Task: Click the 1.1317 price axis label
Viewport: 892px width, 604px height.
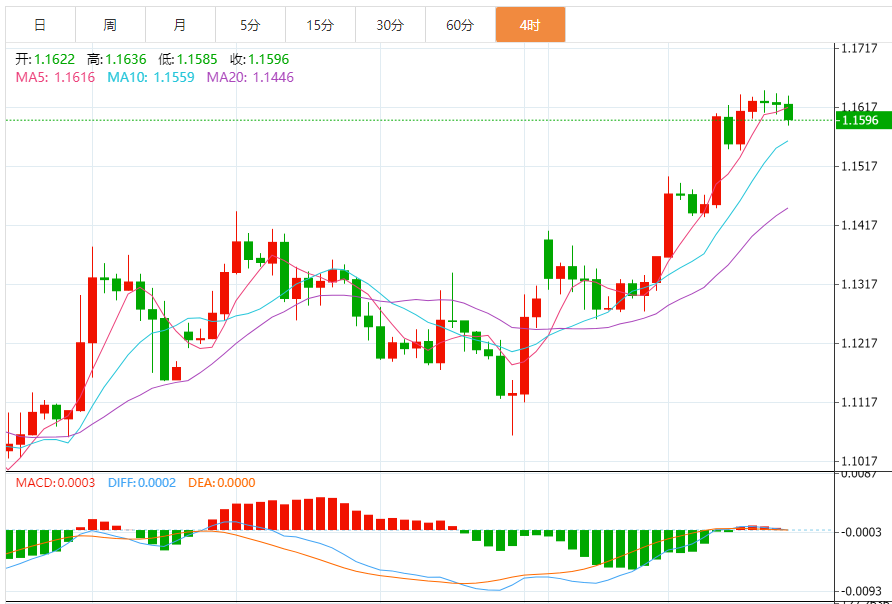Action: [x=860, y=284]
